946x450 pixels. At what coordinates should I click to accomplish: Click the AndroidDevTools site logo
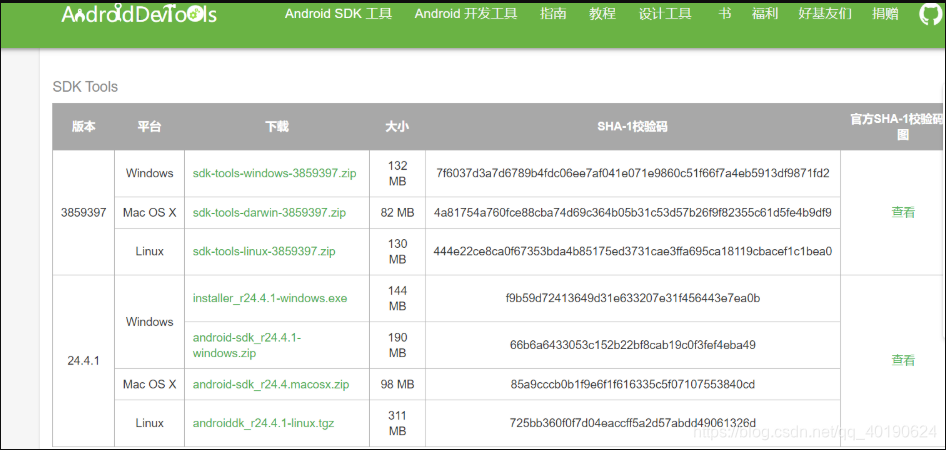(x=139, y=14)
